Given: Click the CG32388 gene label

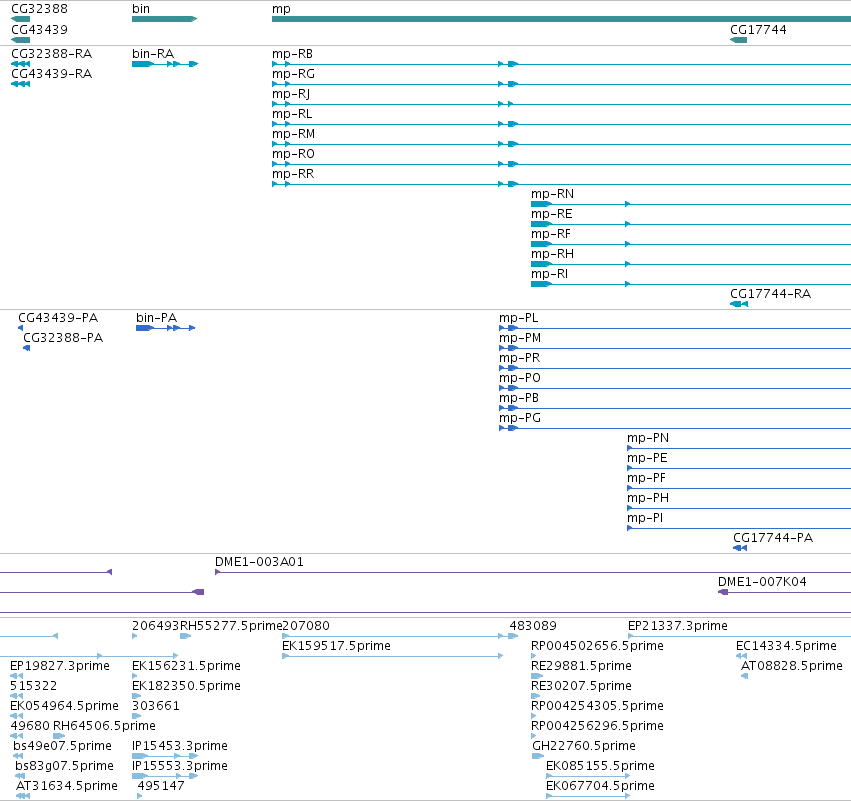Looking at the screenshot, I should [40, 9].
